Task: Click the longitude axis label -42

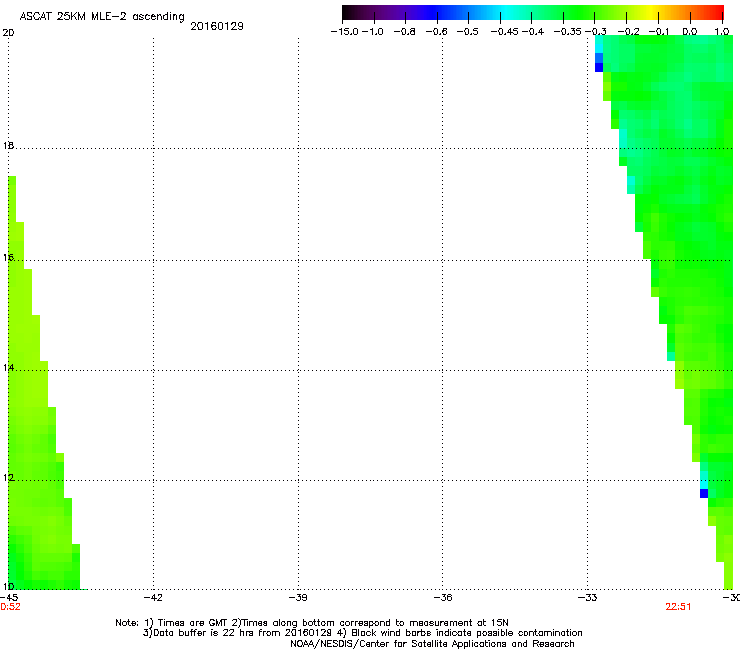Action: (x=153, y=597)
